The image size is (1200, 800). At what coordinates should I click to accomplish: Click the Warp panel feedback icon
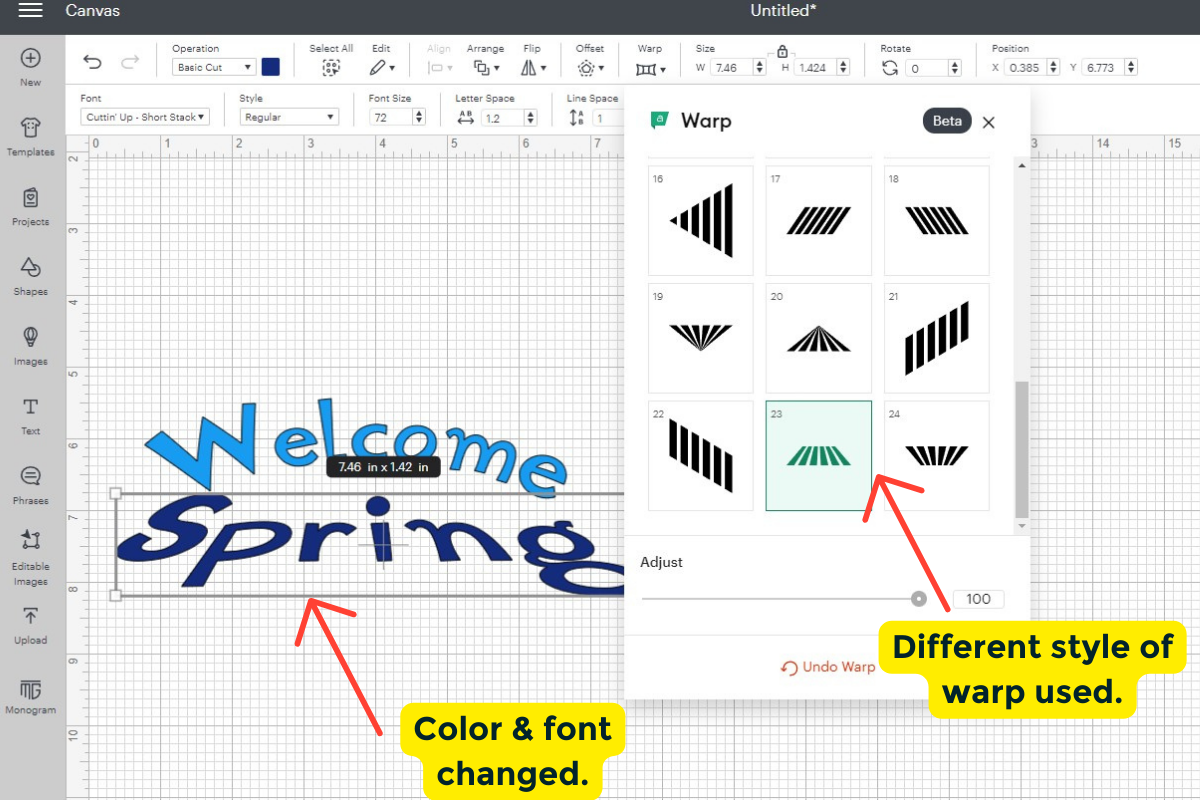(x=659, y=120)
